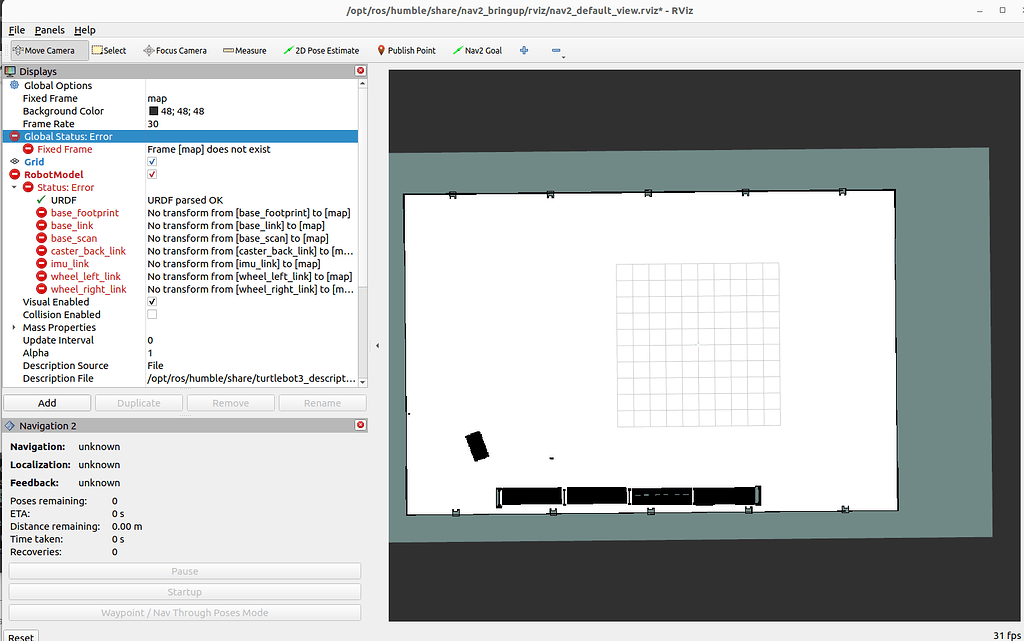Select the Measure tool
The image size is (1024, 641).
point(244,49)
